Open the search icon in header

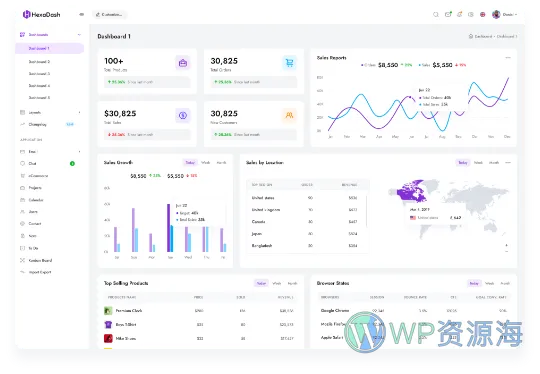click(436, 14)
